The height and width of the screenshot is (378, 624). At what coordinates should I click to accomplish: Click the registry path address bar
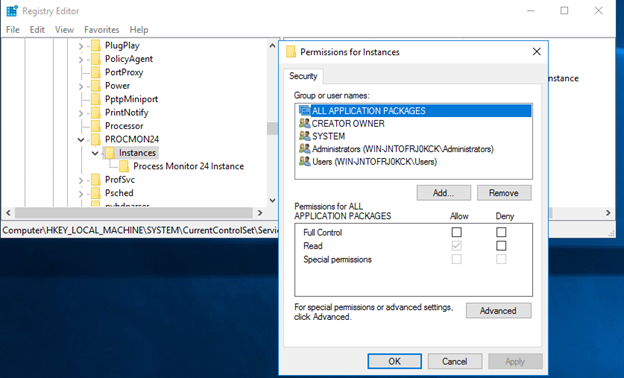coord(140,230)
